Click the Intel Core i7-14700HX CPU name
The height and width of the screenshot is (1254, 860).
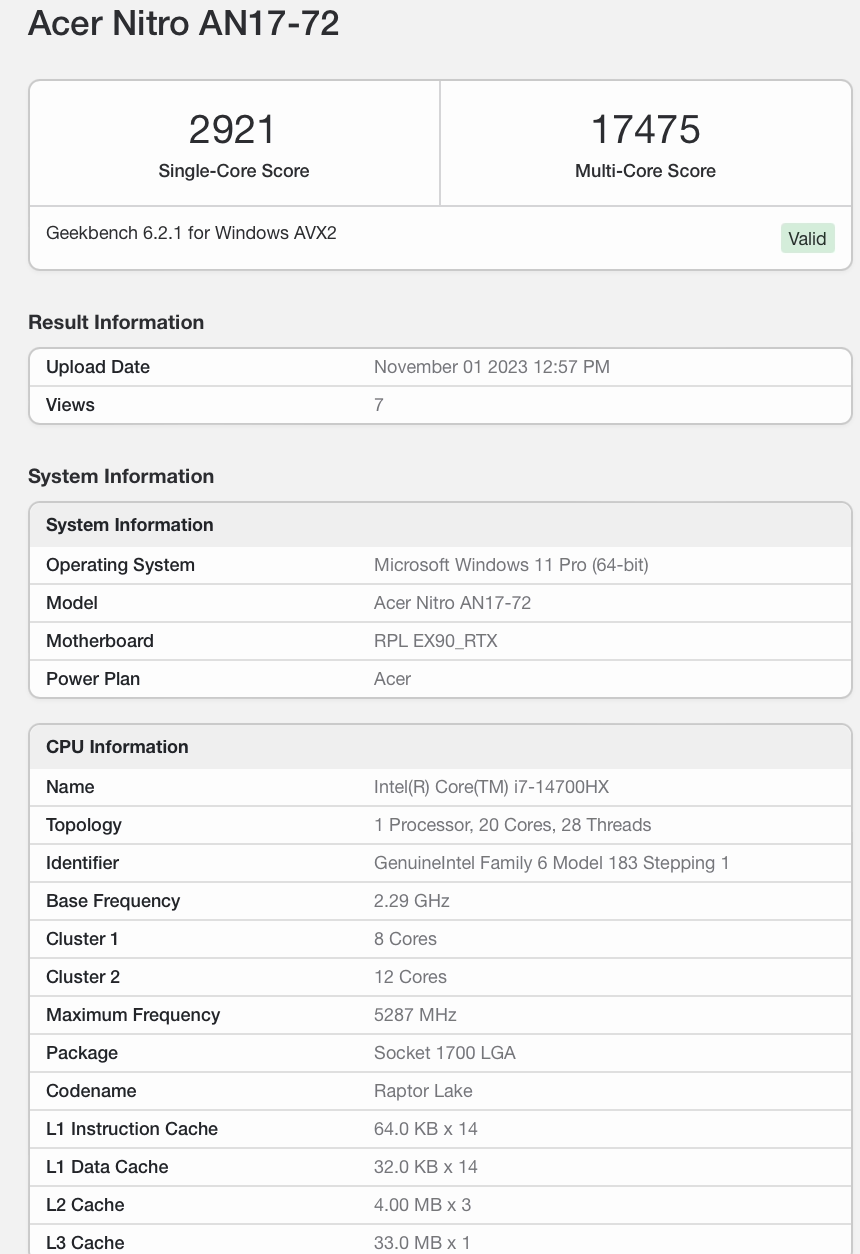491,787
